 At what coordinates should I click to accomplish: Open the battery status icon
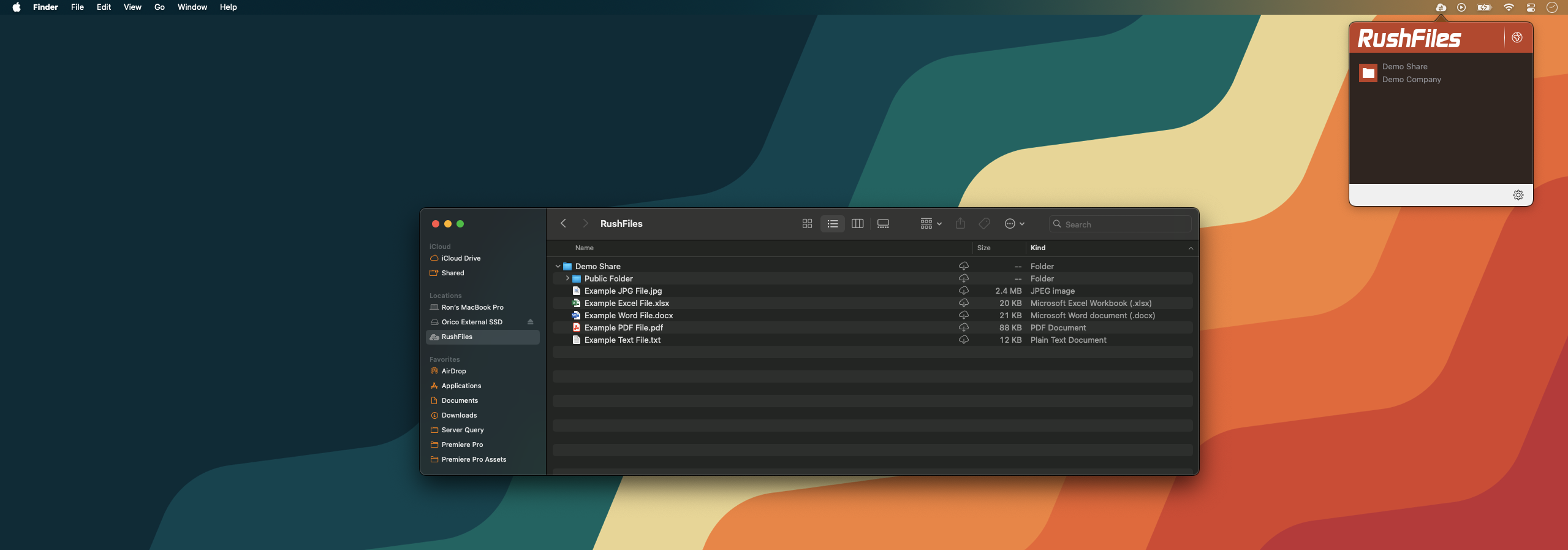click(1484, 7)
